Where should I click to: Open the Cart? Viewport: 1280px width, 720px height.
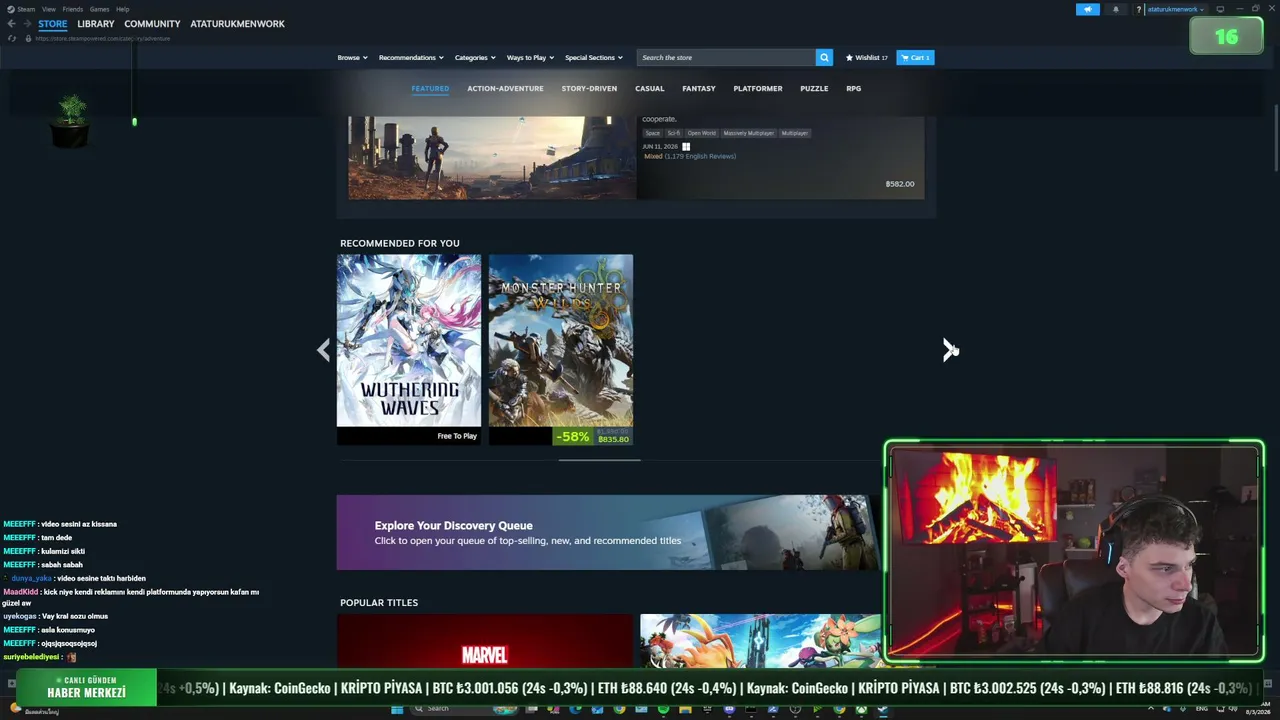pyautogui.click(x=915, y=58)
